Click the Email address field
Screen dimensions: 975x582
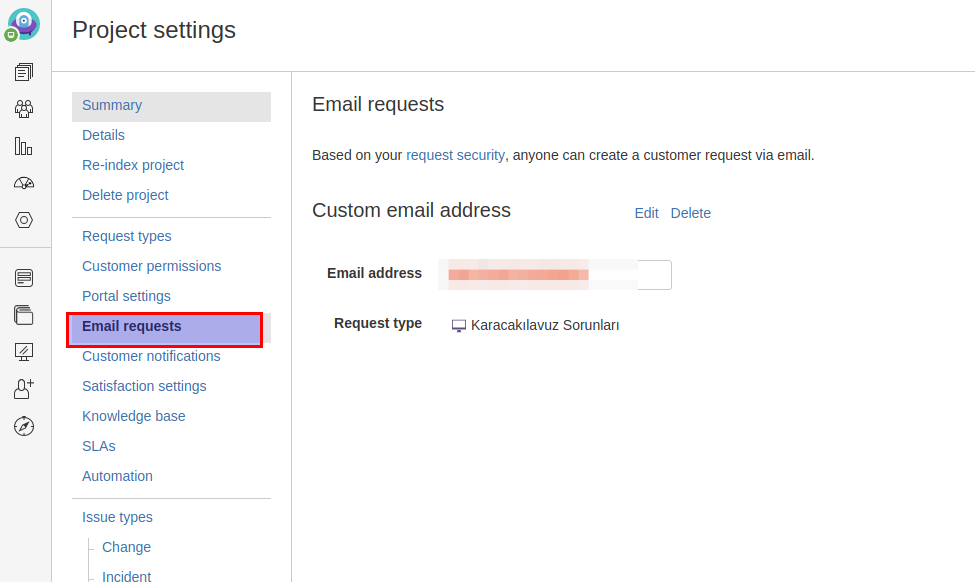point(555,275)
